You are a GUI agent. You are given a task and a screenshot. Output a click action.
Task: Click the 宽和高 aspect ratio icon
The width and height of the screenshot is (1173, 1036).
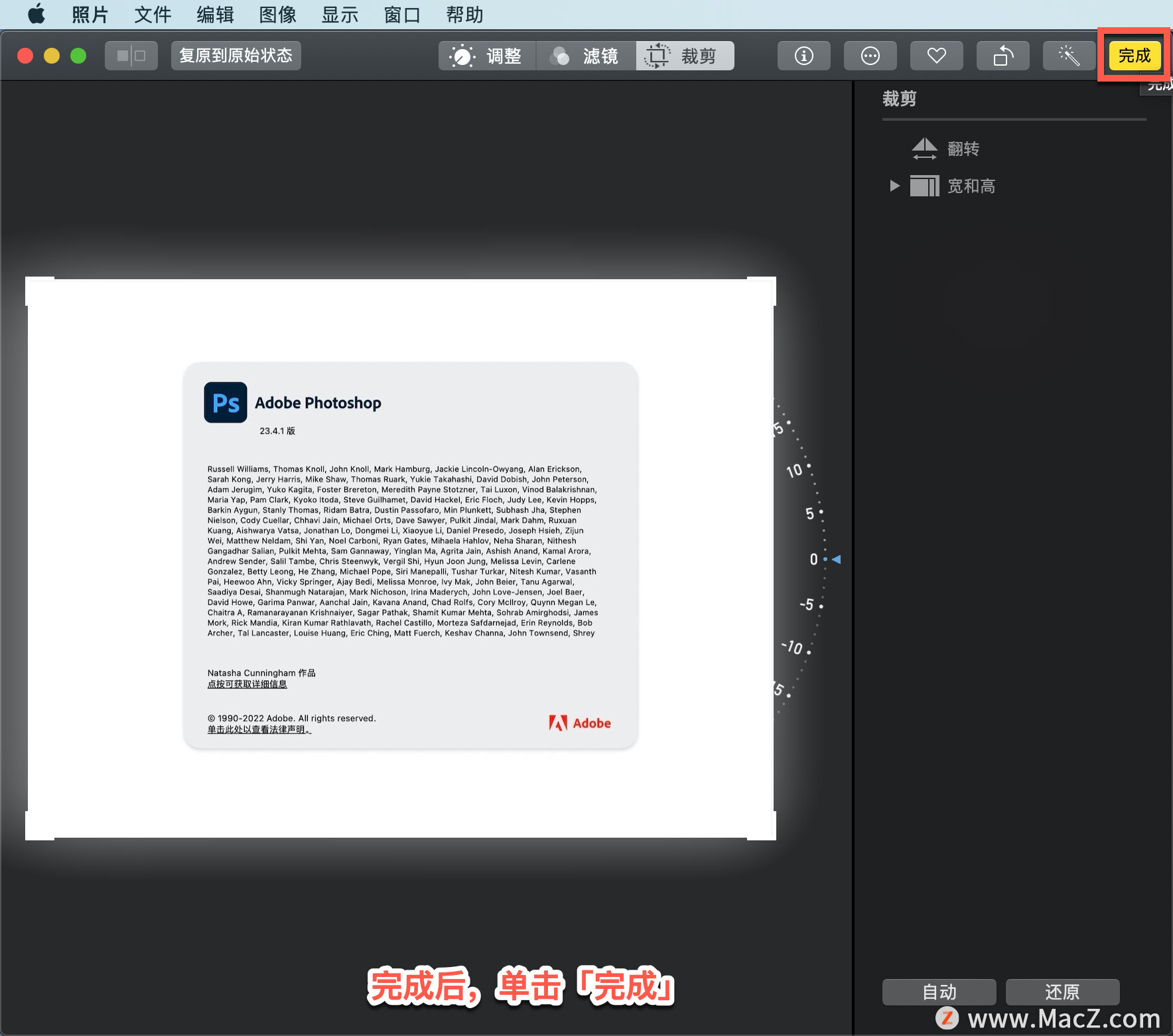(924, 186)
